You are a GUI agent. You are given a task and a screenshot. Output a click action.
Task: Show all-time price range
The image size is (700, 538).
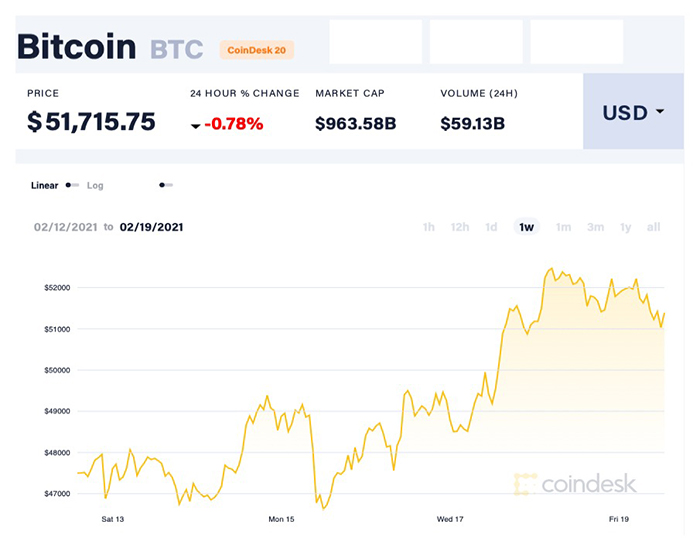(653, 227)
